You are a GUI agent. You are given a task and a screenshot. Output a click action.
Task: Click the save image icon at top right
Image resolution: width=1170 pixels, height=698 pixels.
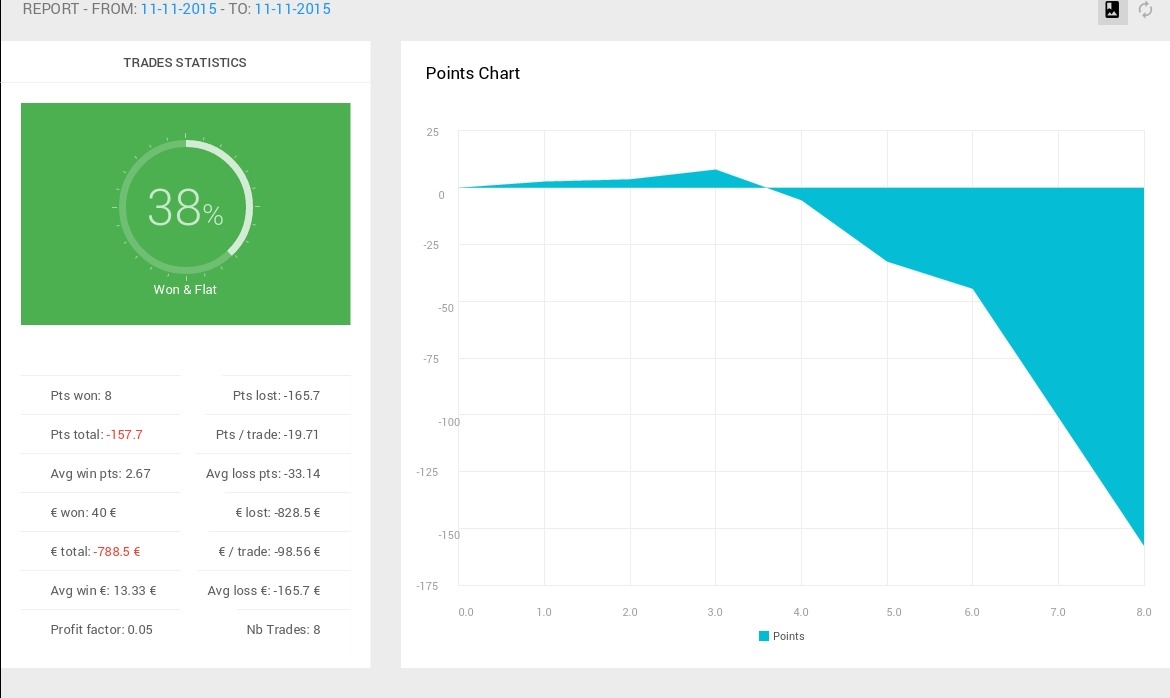(1112, 10)
